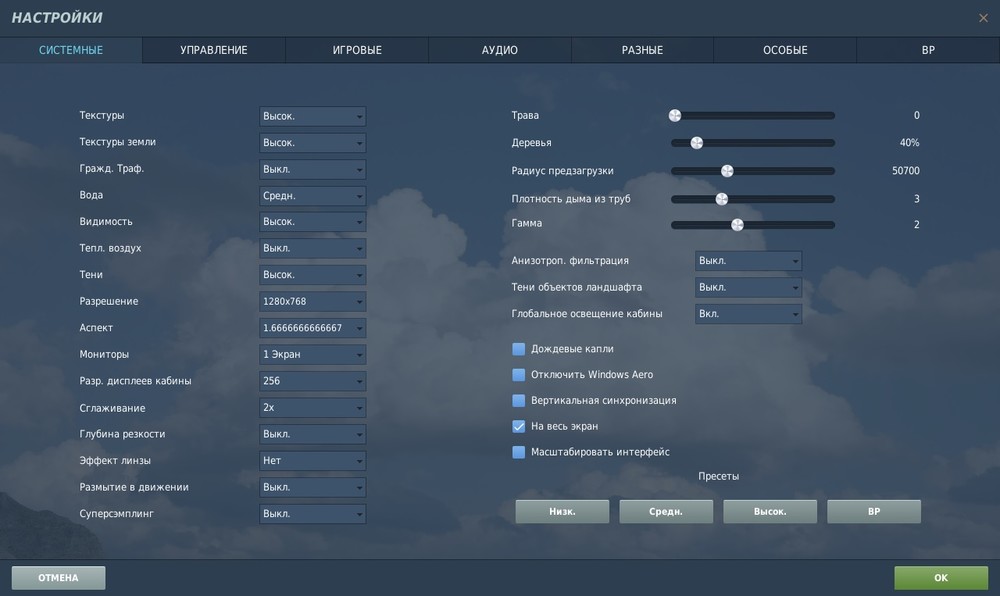Change the Тени dropdown setting
The image size is (1000, 596).
312,275
